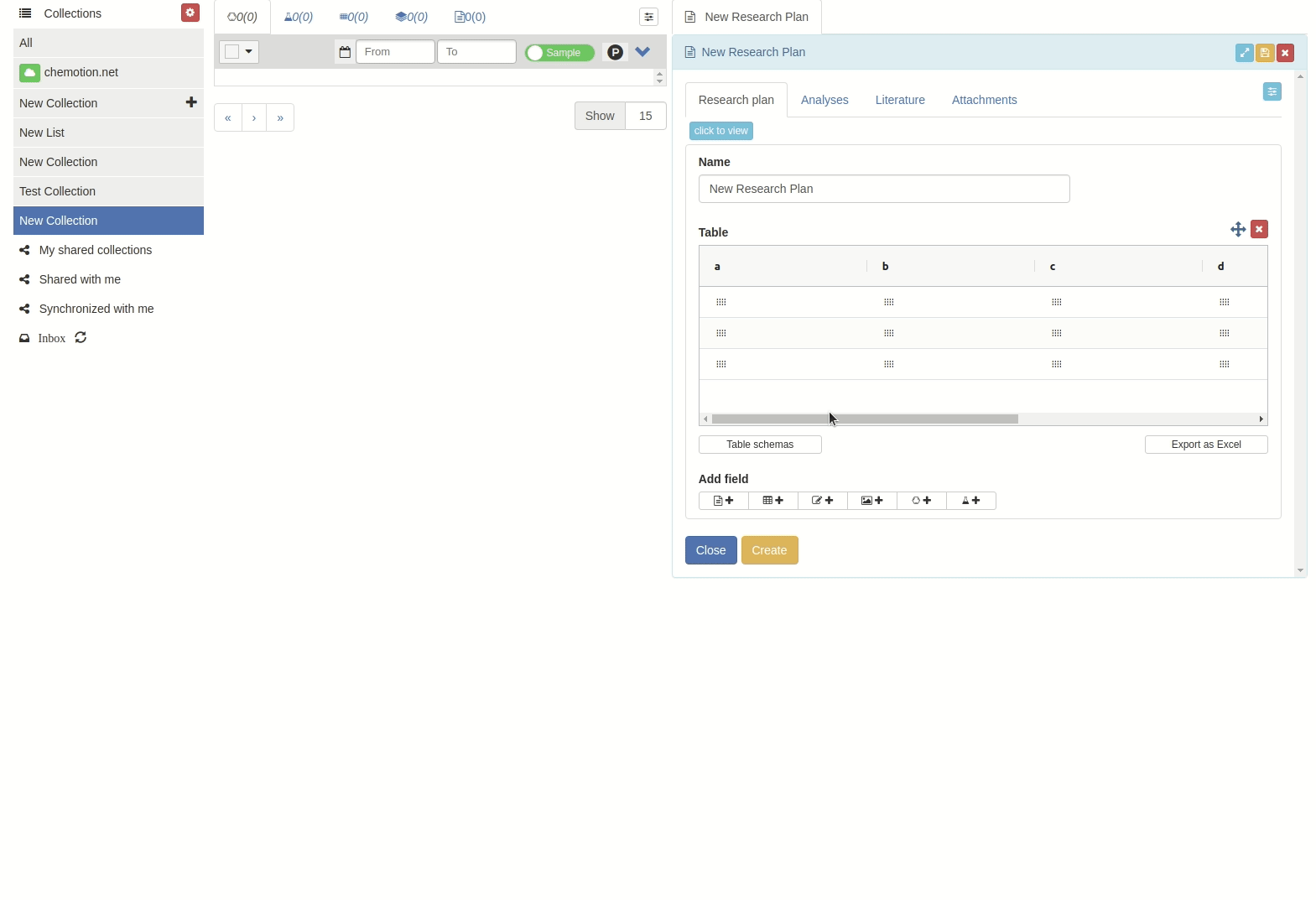The height and width of the screenshot is (900, 1316).
Task: Expand the My shared collections tree item
Action: pyautogui.click(x=95, y=250)
